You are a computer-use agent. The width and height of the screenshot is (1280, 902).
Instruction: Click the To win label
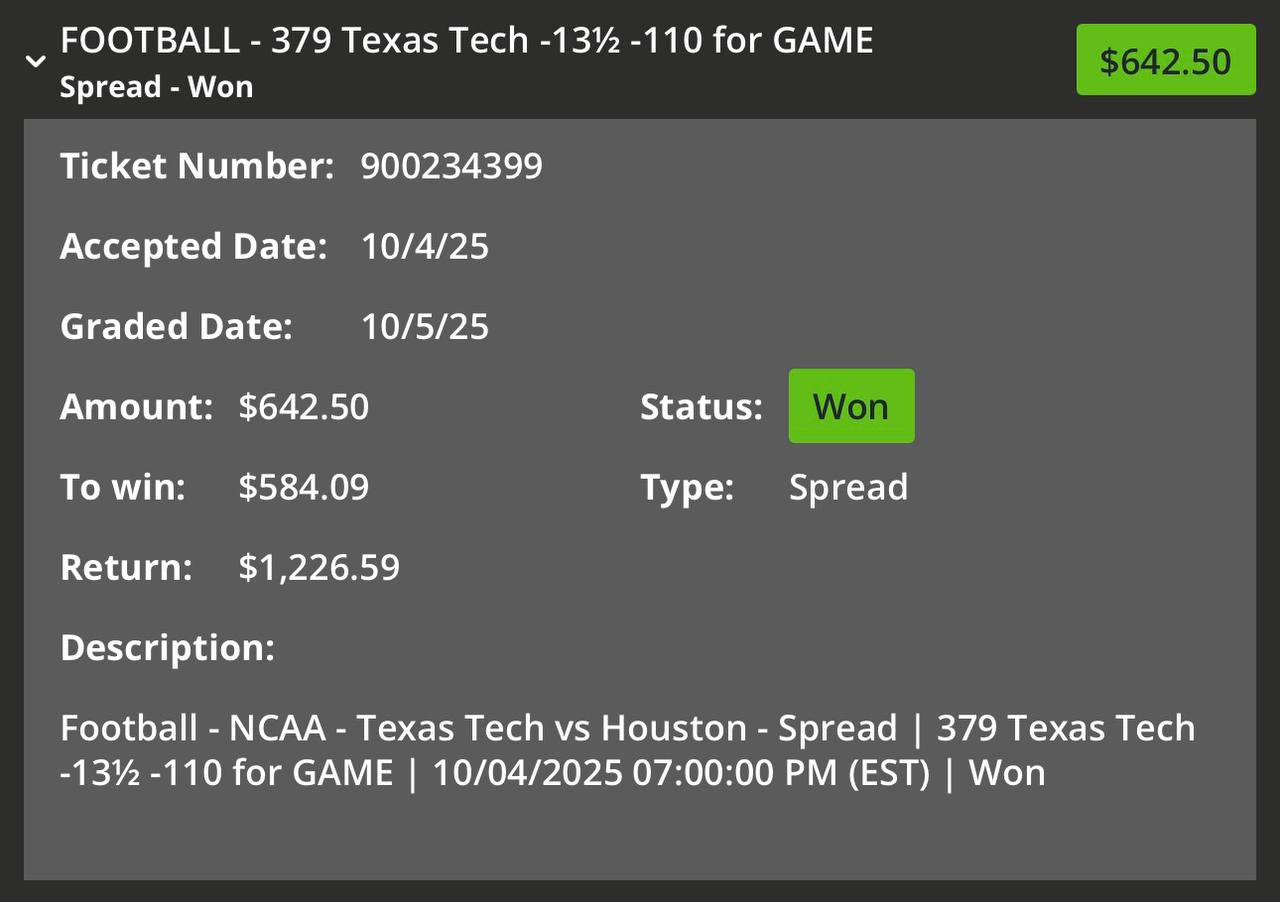point(123,487)
